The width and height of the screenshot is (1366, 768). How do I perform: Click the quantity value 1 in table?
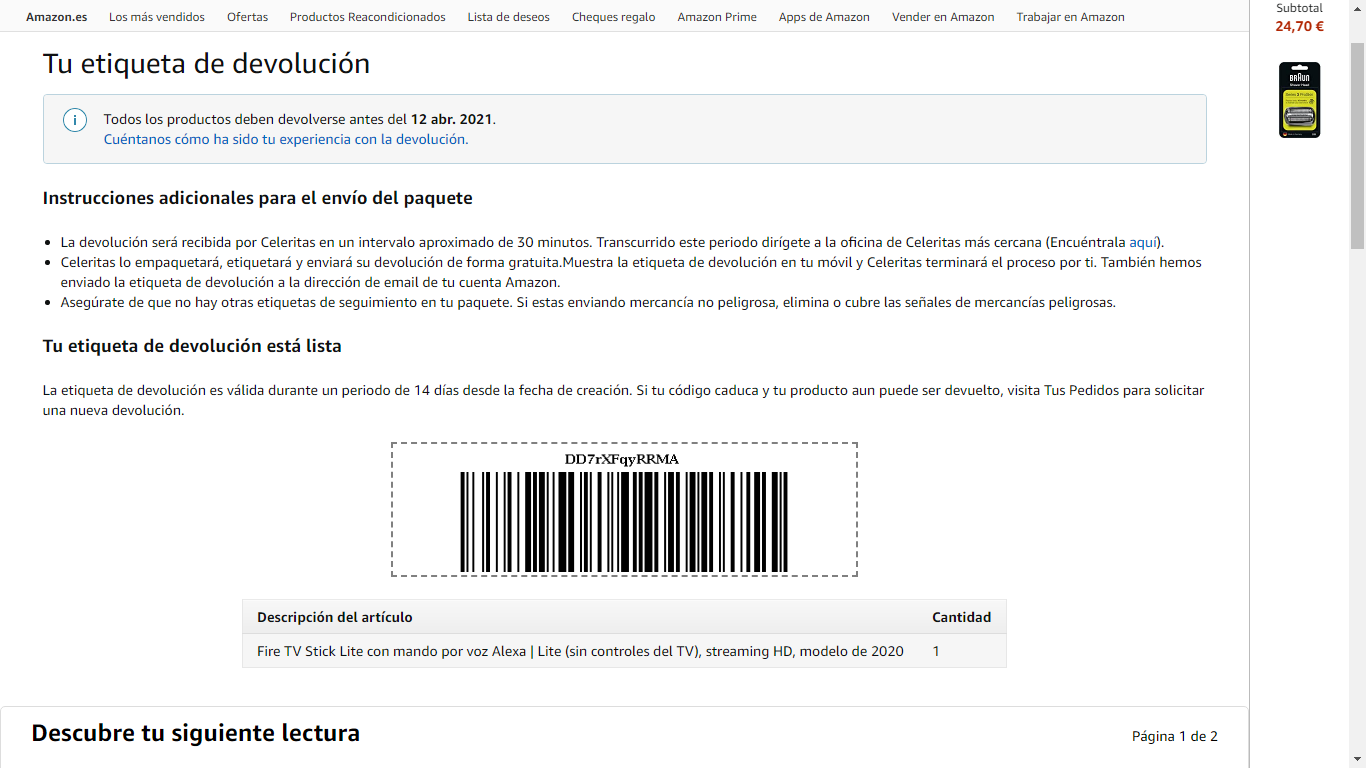click(936, 651)
